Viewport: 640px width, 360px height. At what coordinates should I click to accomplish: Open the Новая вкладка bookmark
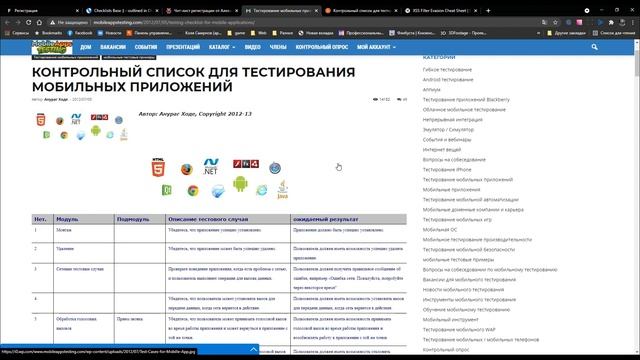316,33
